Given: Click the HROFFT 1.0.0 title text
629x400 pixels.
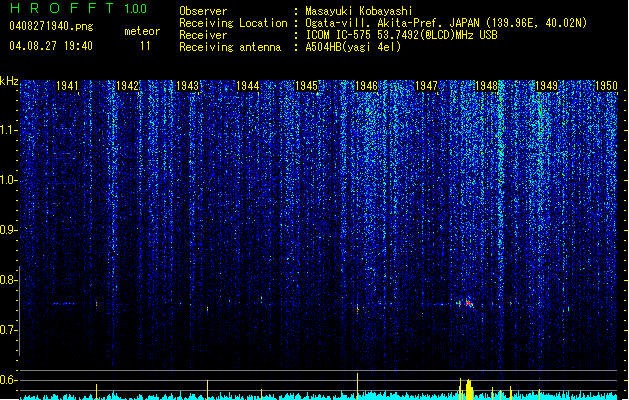Looking at the screenshot, I should (x=79, y=8).
